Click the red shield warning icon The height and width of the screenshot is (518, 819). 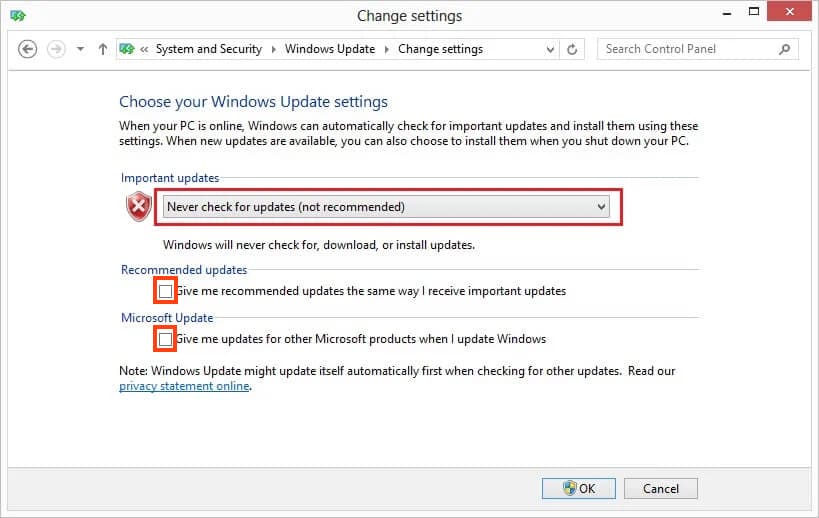pos(138,207)
